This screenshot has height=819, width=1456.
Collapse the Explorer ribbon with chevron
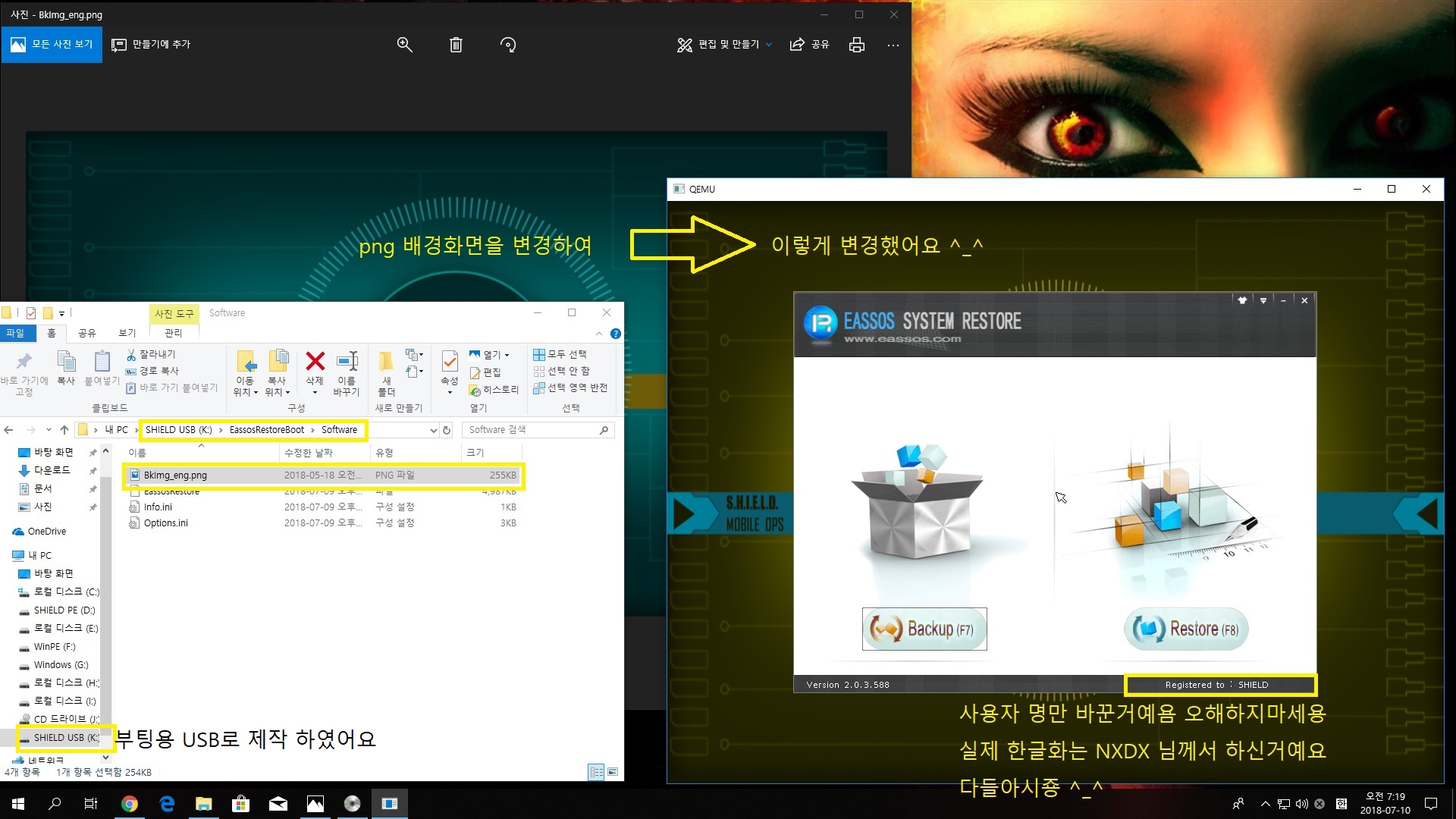(x=599, y=334)
